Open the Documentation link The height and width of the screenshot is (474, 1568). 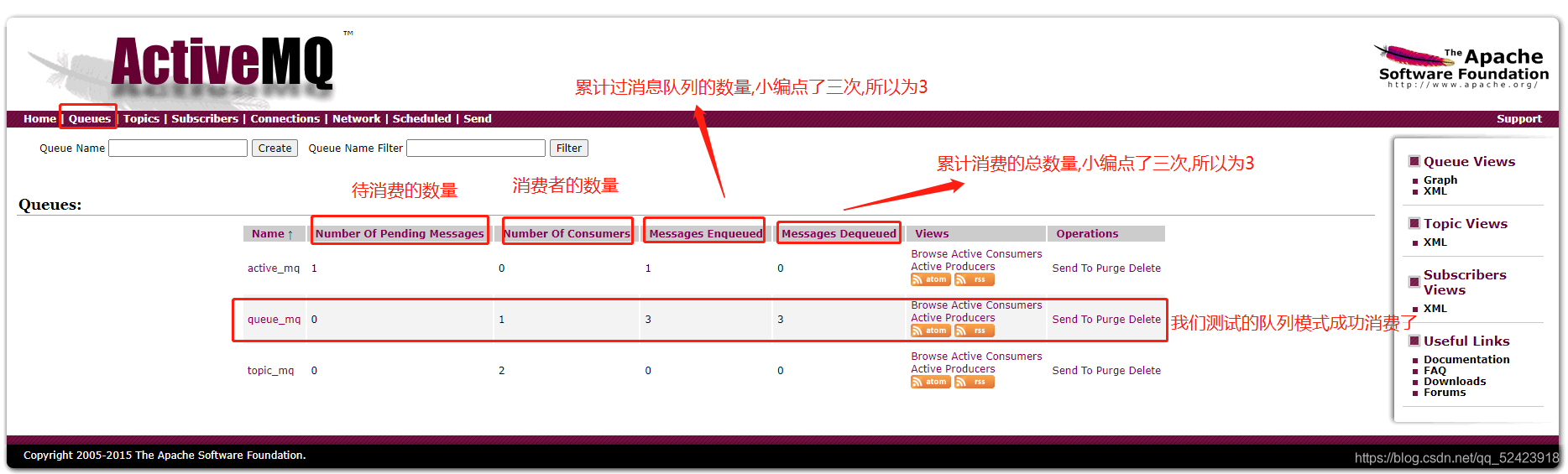[1466, 360]
